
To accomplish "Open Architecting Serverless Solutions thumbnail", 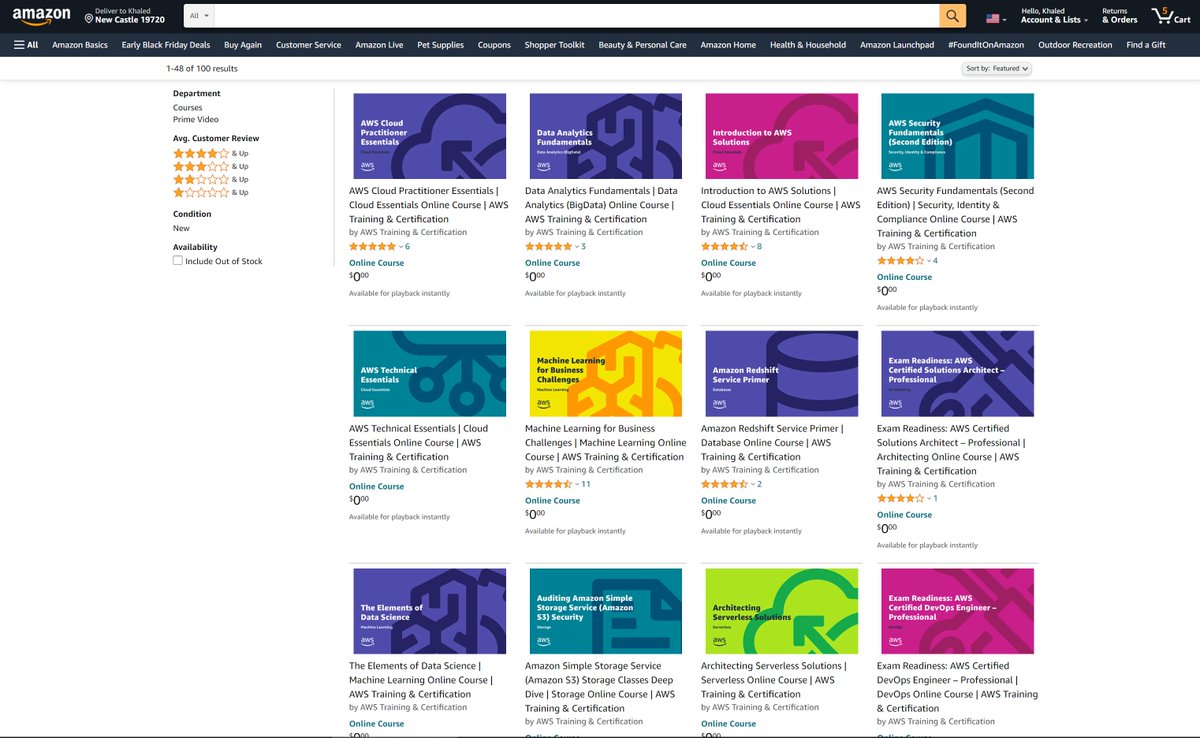I will click(782, 611).
